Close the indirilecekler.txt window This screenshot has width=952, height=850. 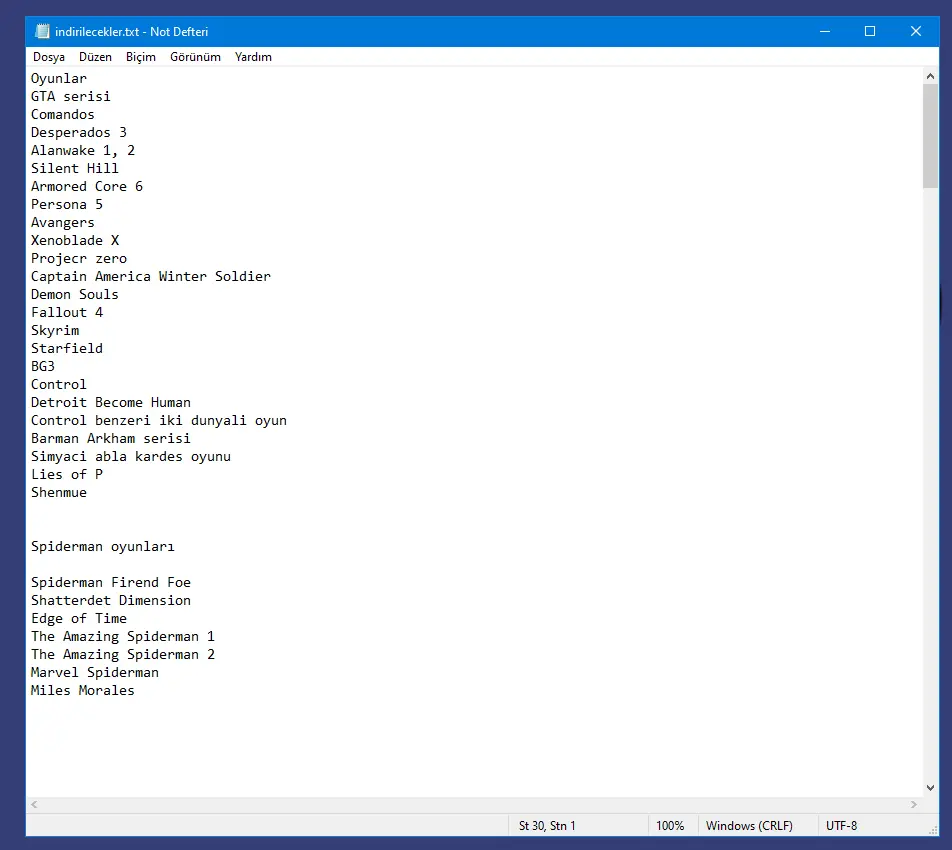point(916,32)
